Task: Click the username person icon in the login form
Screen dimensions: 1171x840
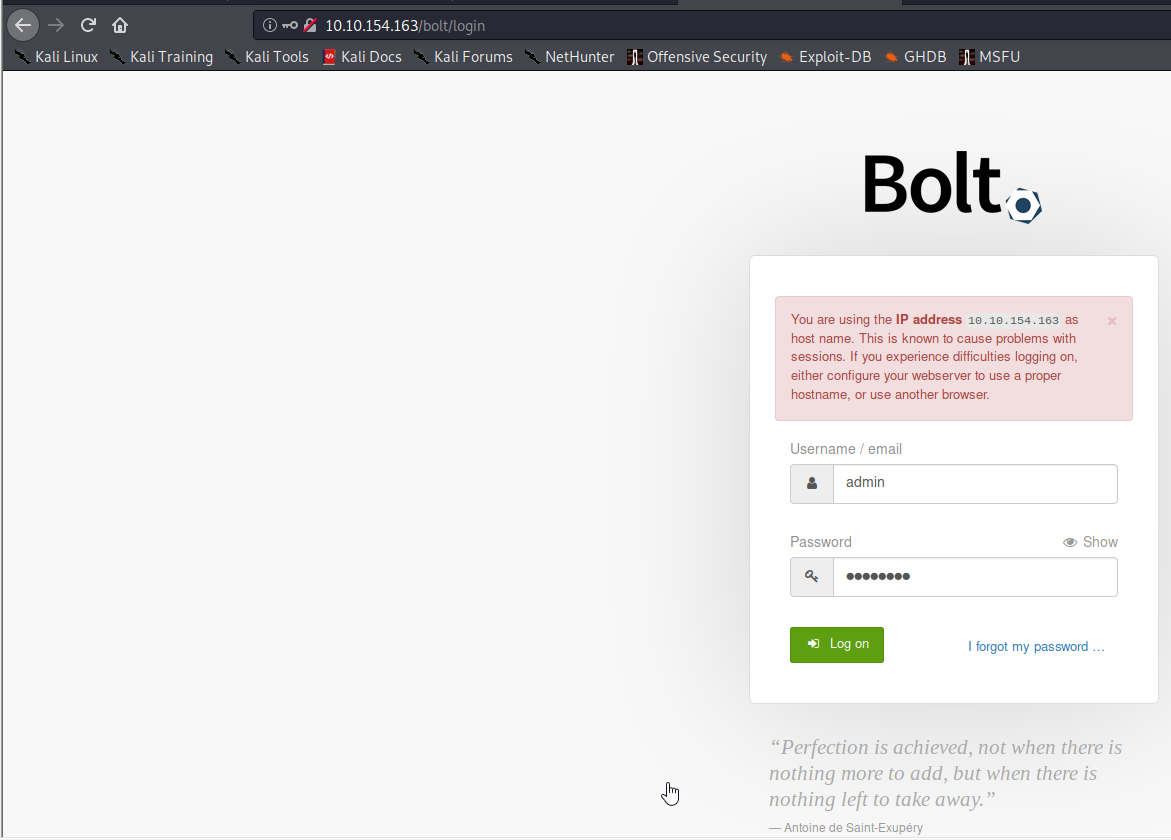Action: pyautogui.click(x=811, y=483)
